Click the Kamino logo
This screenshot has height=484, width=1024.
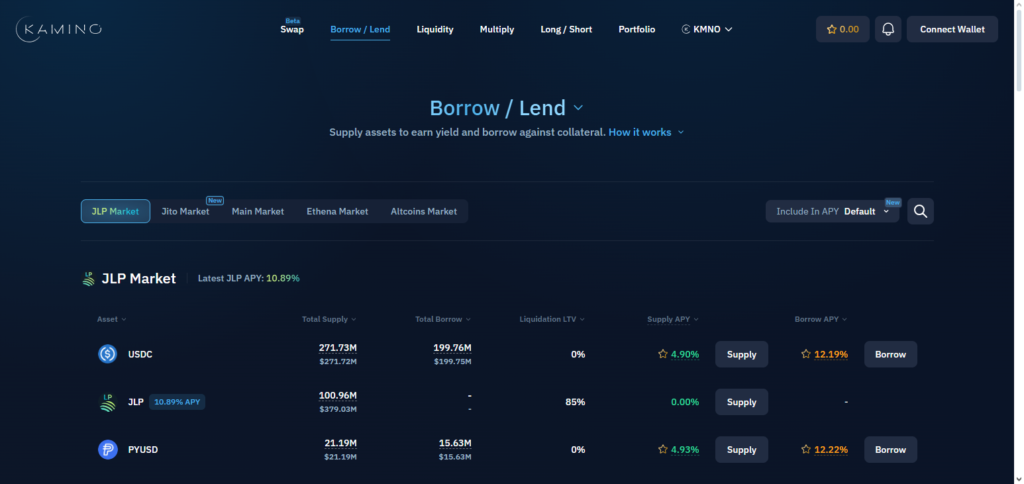(x=59, y=29)
